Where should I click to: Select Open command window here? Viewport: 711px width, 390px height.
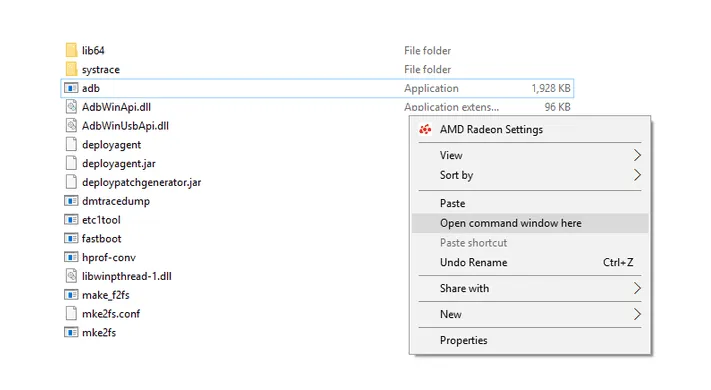point(530,223)
